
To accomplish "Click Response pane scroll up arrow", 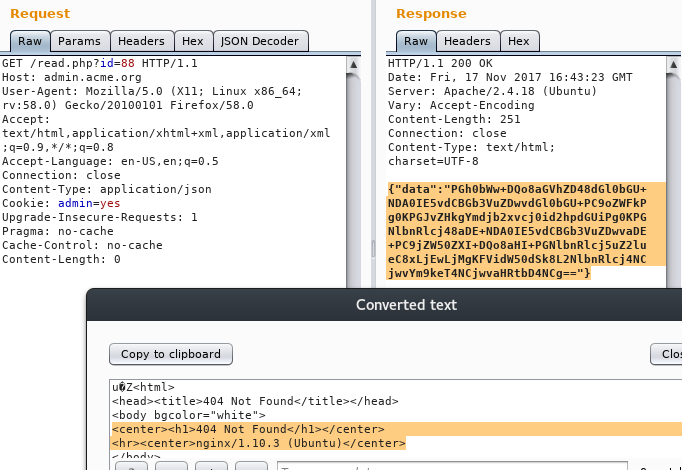I will tap(673, 65).
